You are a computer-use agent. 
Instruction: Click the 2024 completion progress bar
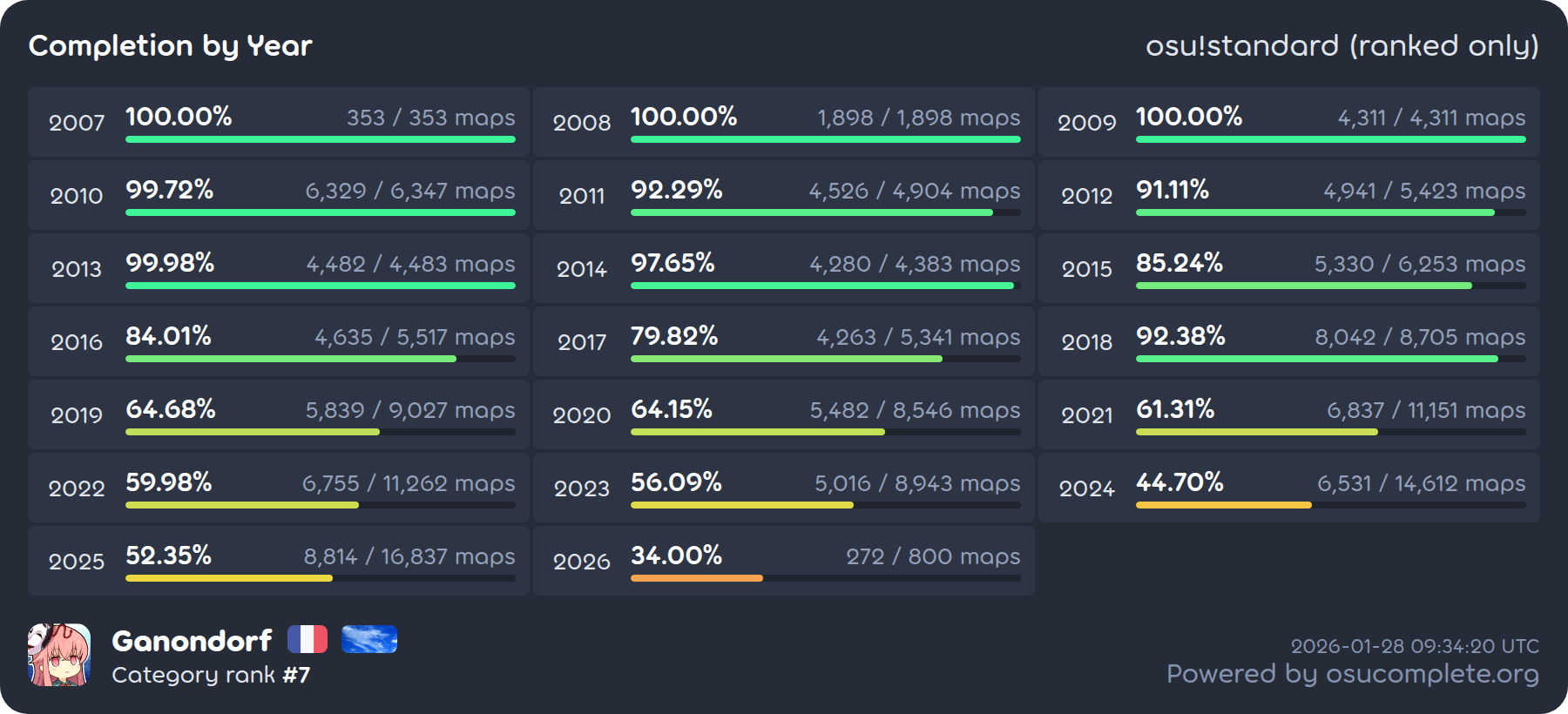pyautogui.click(x=1223, y=505)
